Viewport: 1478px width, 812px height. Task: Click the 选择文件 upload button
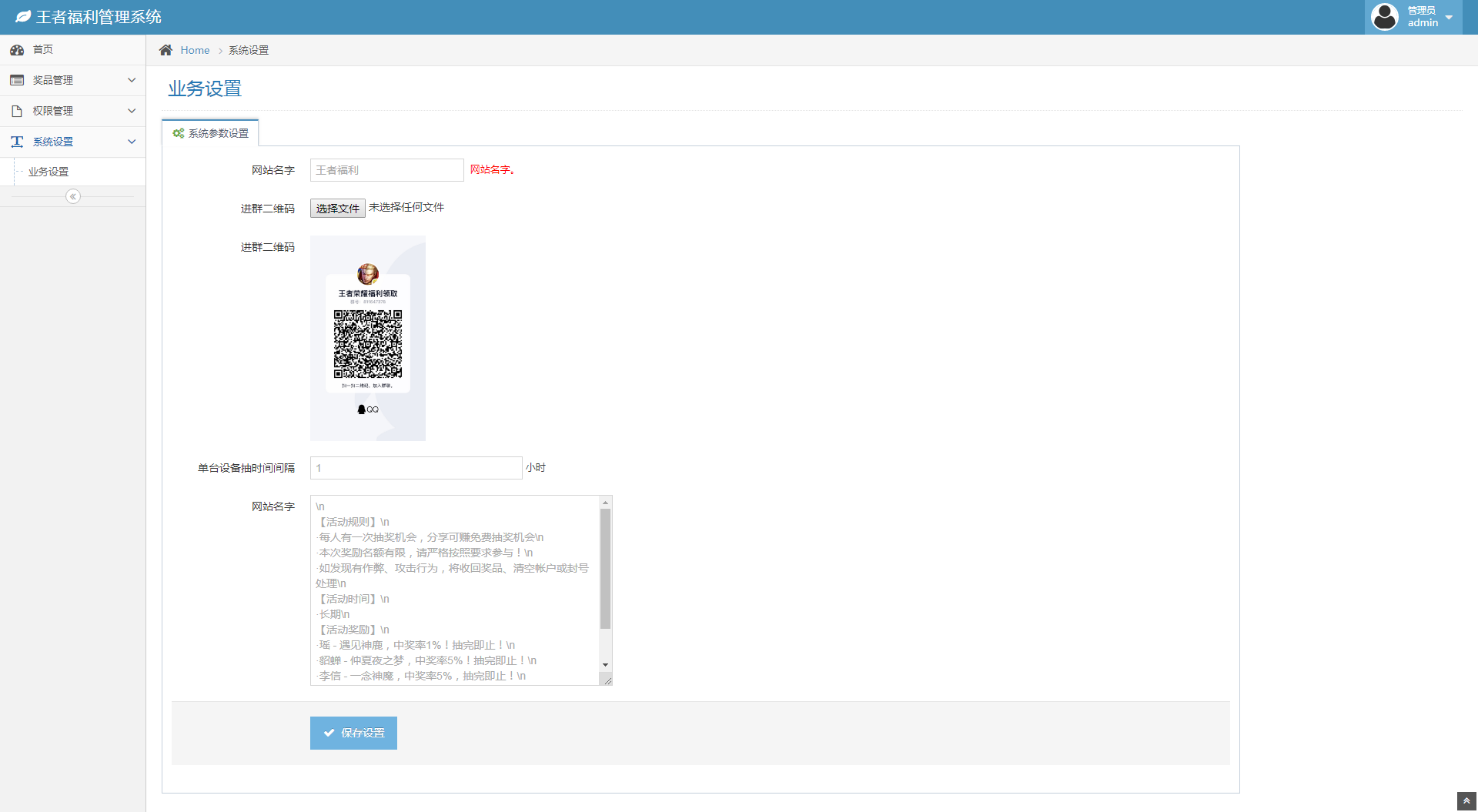pos(337,208)
